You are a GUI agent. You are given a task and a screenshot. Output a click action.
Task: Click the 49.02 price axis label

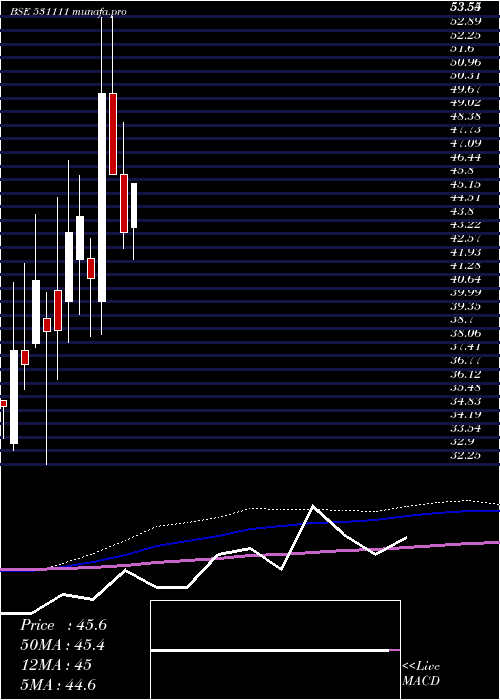(466, 102)
